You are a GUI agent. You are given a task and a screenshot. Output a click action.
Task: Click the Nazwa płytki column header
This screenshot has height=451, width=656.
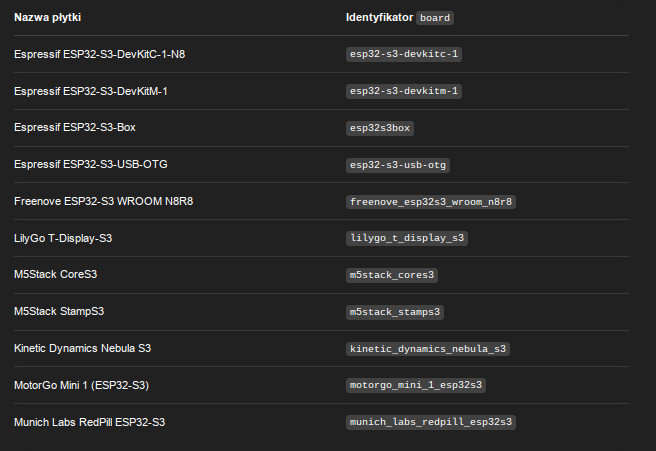coord(48,18)
